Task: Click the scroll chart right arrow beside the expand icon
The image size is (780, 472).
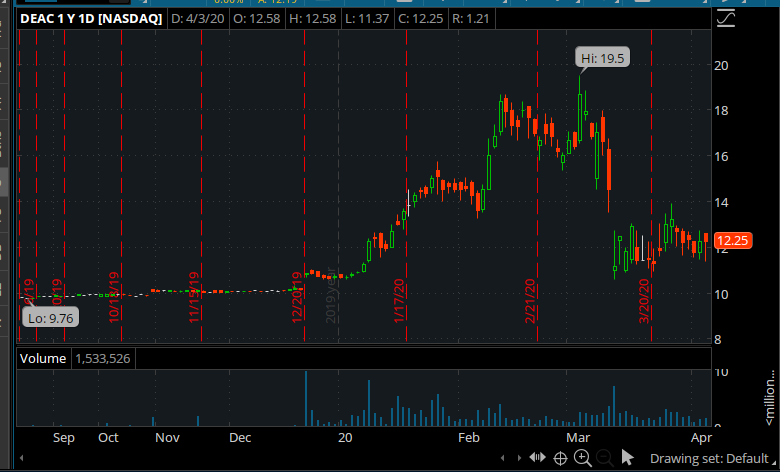Action: [x=519, y=458]
